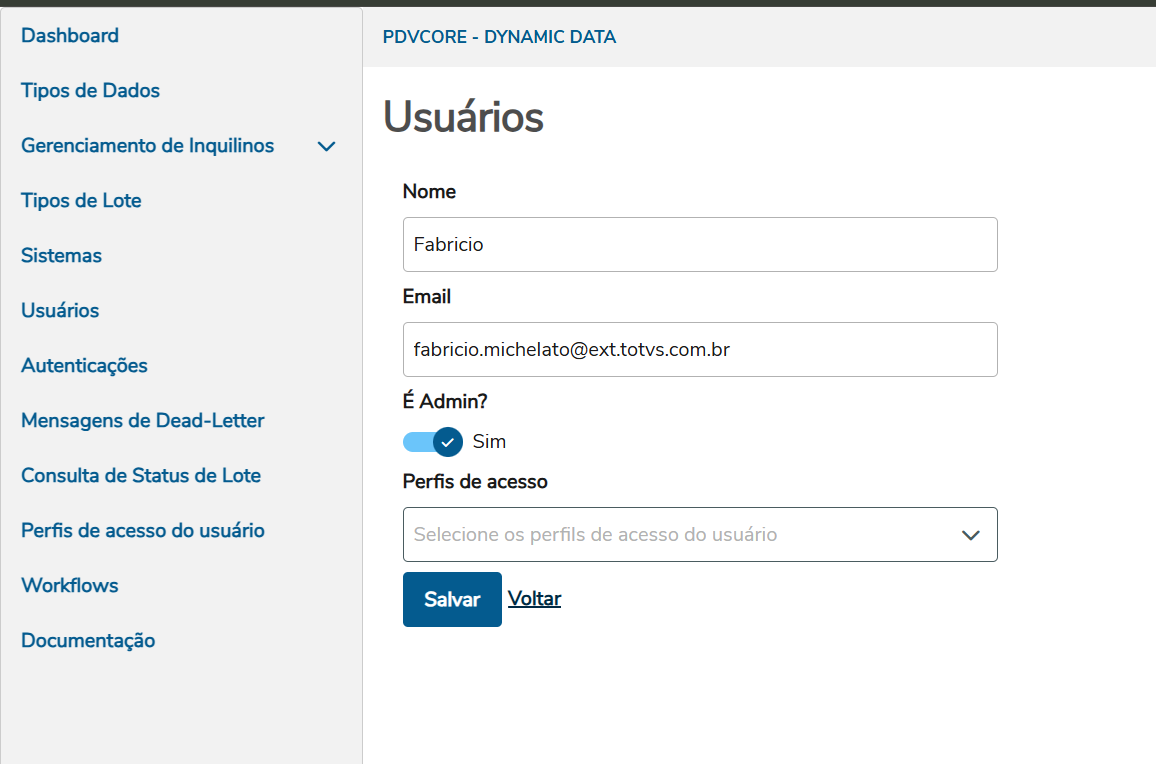This screenshot has width=1156, height=764.
Task: Select Perfis de acesso do usuário
Action: [143, 531]
